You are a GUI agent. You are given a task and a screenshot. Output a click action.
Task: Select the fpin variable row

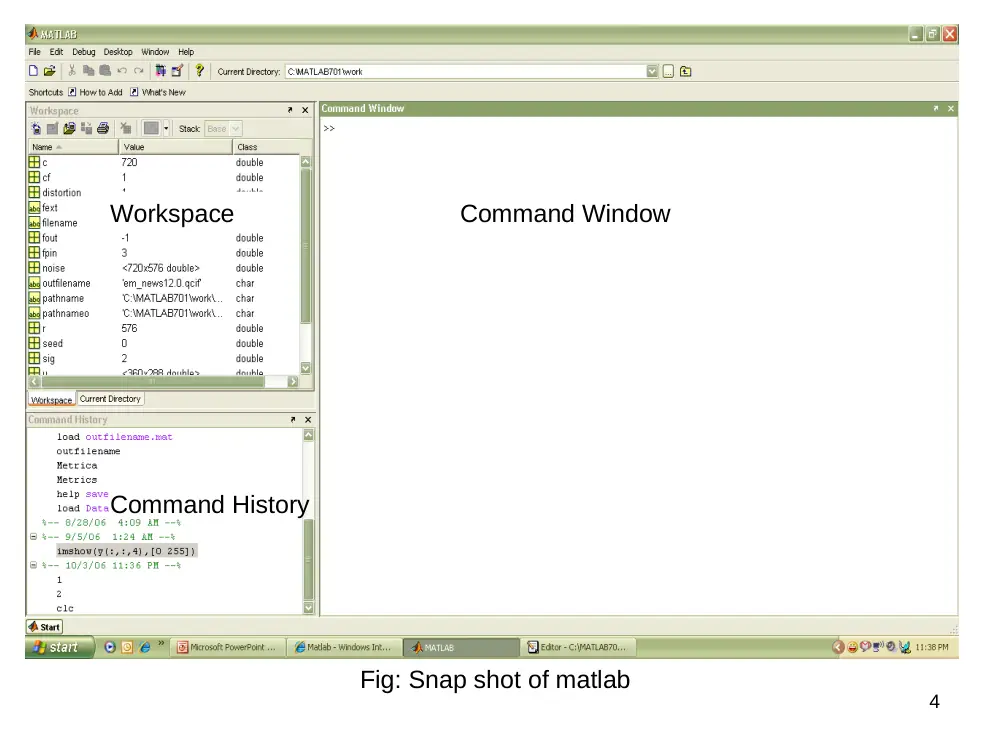pyautogui.click(x=164, y=253)
